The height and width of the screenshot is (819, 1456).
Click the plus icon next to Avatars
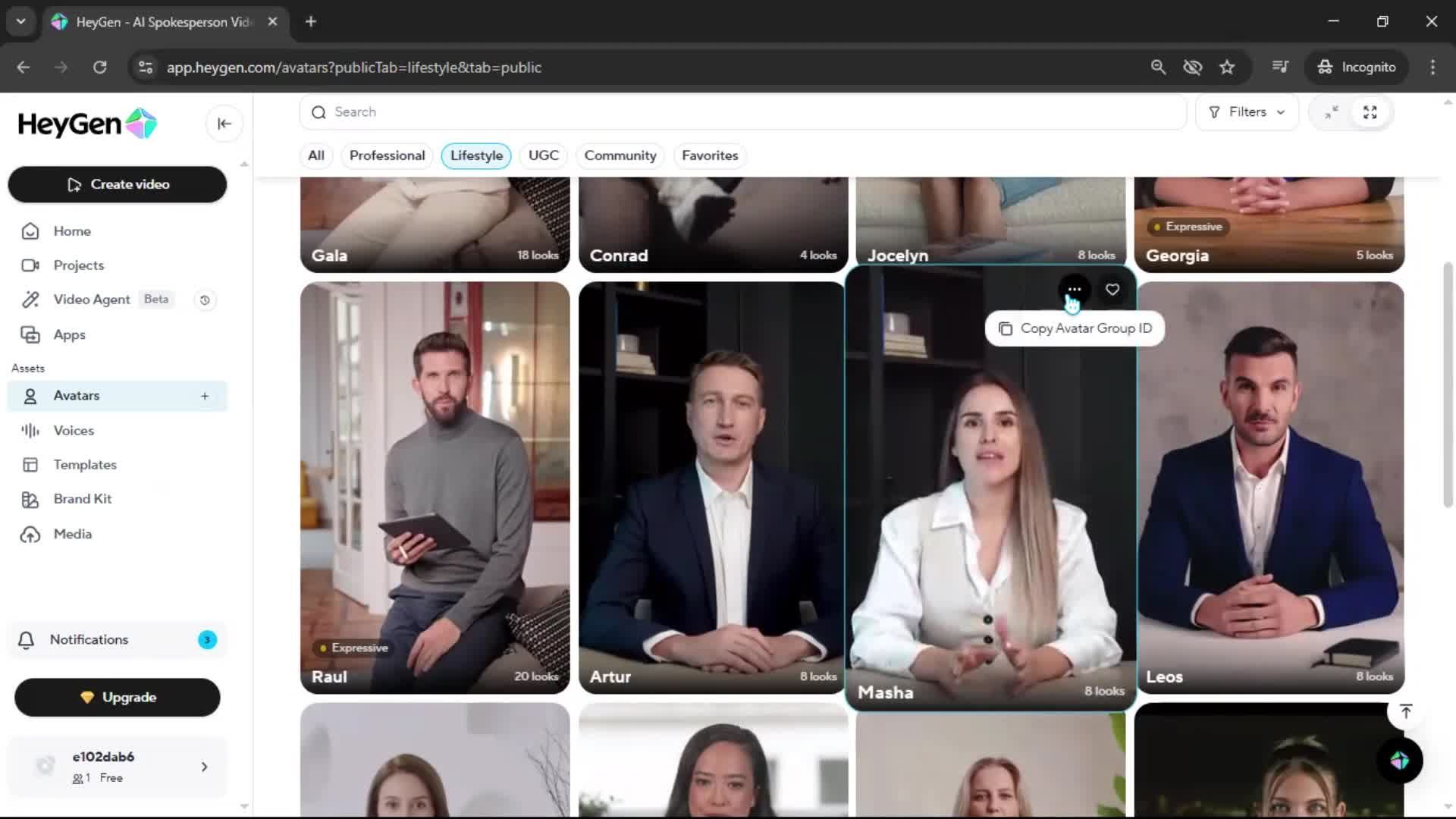coord(205,396)
